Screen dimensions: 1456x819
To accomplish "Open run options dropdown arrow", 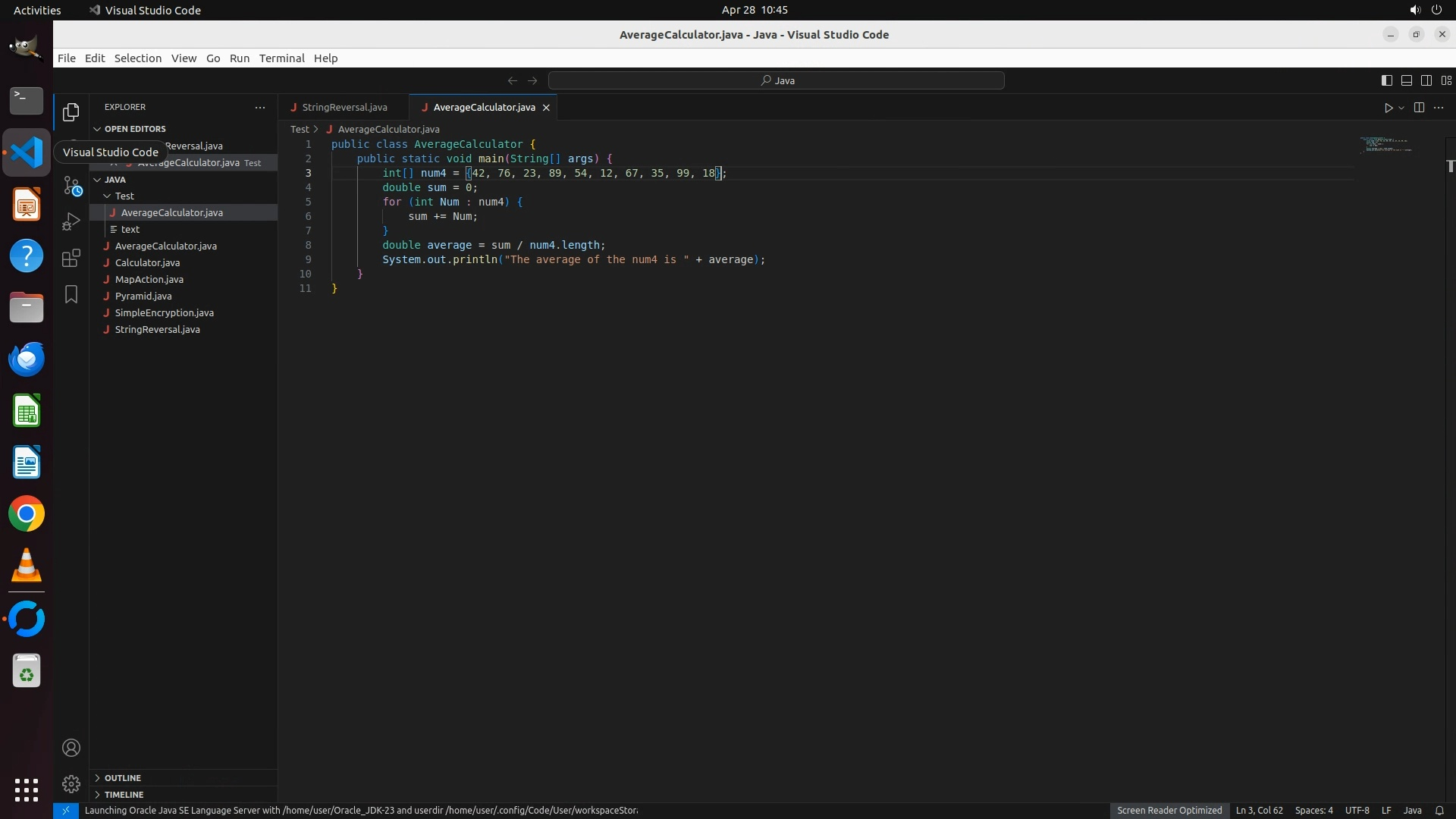I will click(1401, 108).
